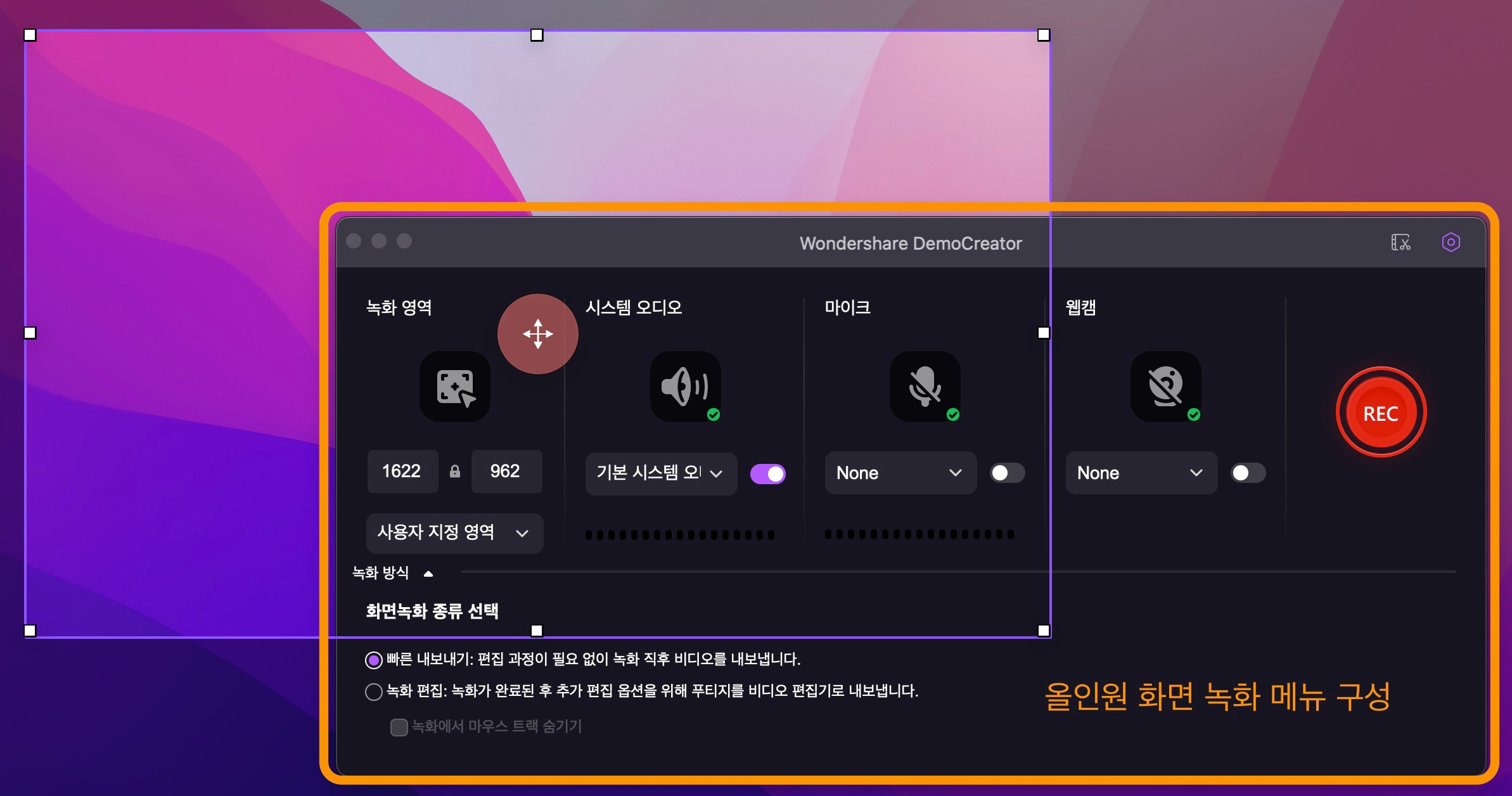Screen dimensions: 1512x796
Task: Click the top-right selection corner handle
Action: 1044,35
